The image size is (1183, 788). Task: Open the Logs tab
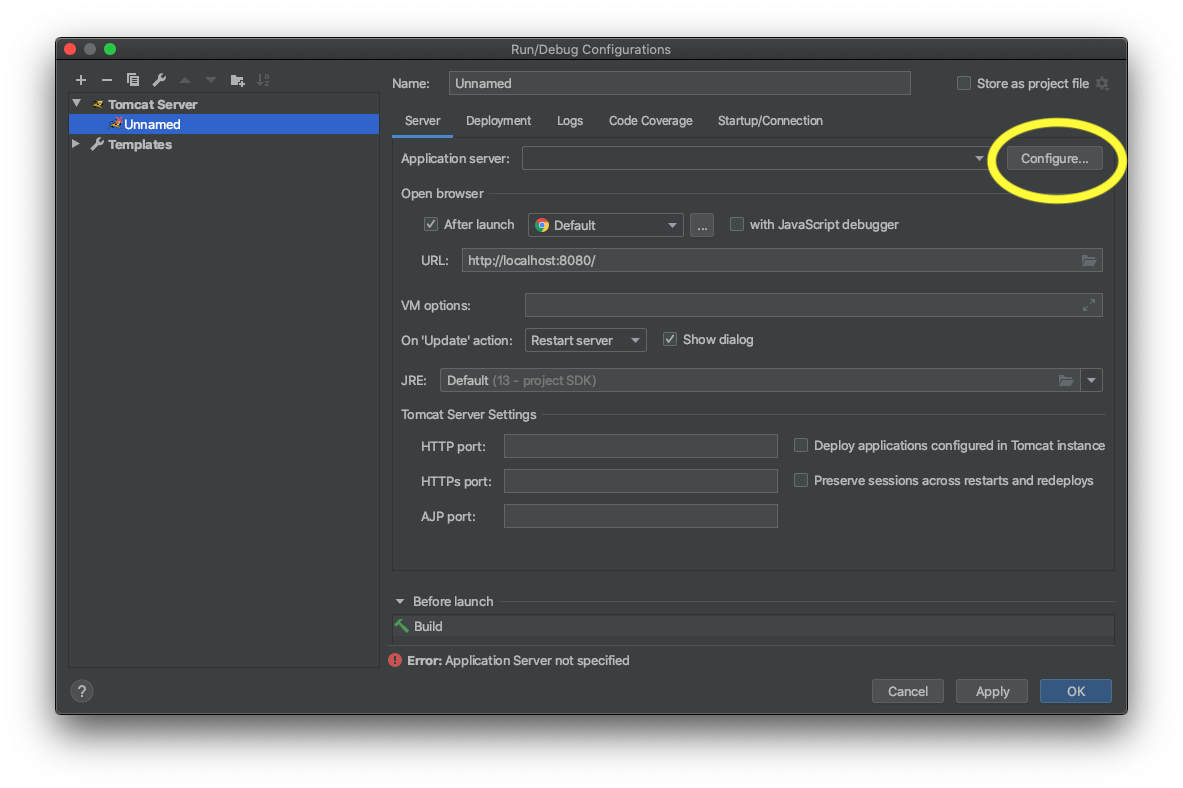point(570,121)
